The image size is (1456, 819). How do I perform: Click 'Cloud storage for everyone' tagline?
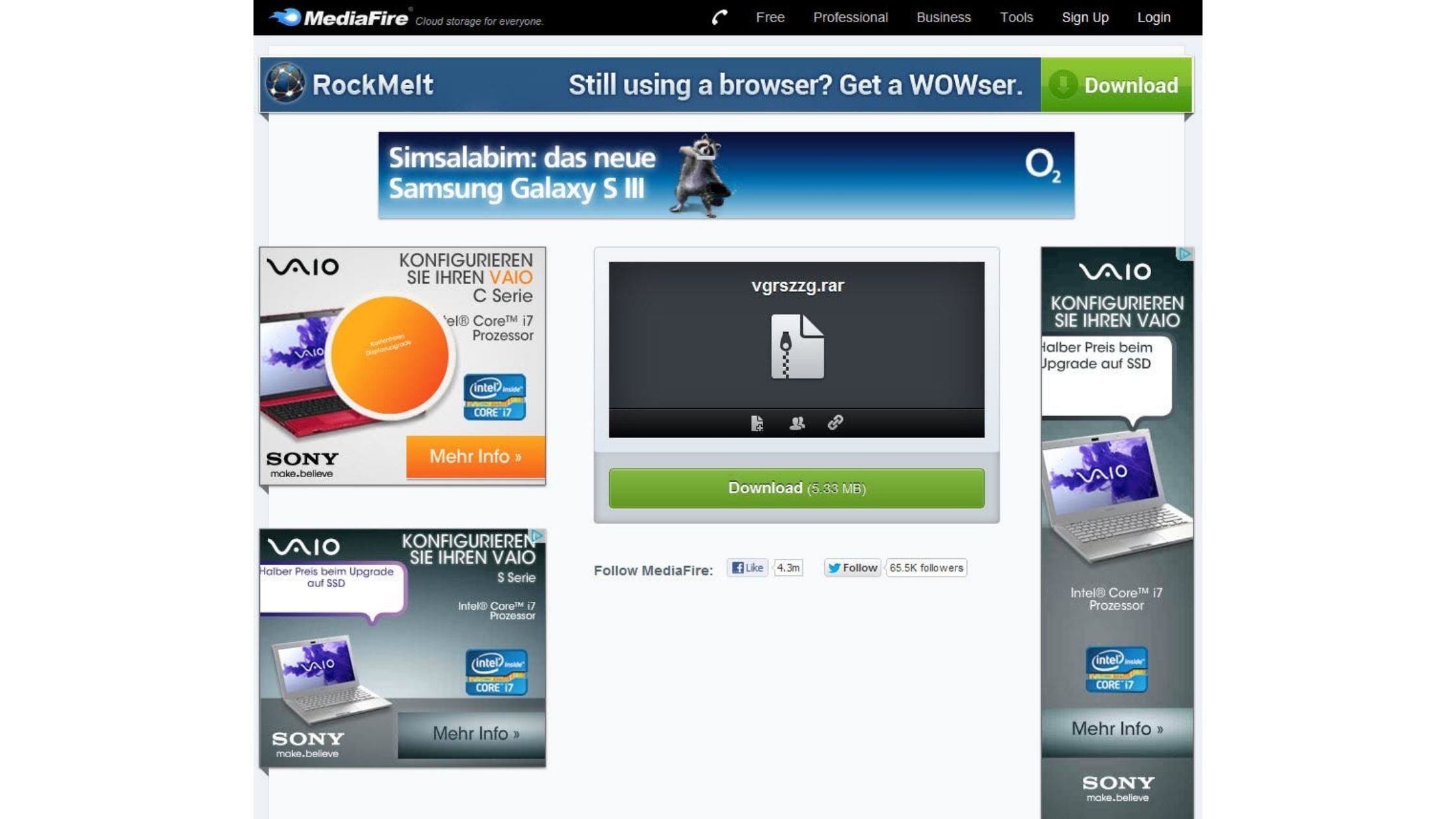point(479,21)
